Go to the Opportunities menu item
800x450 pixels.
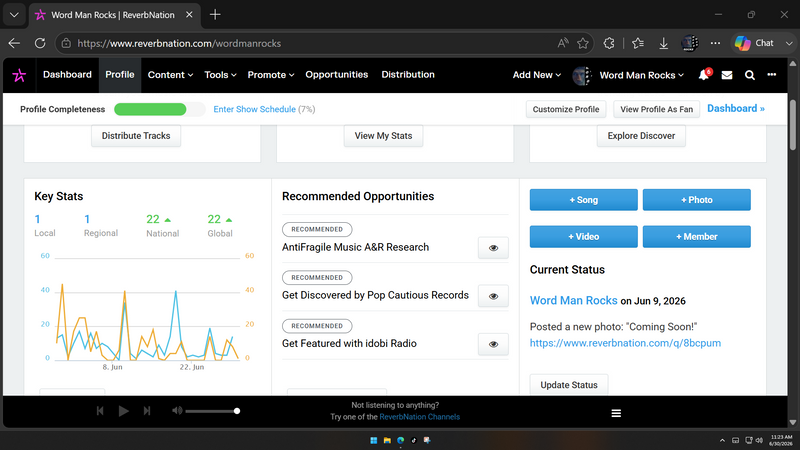[337, 74]
